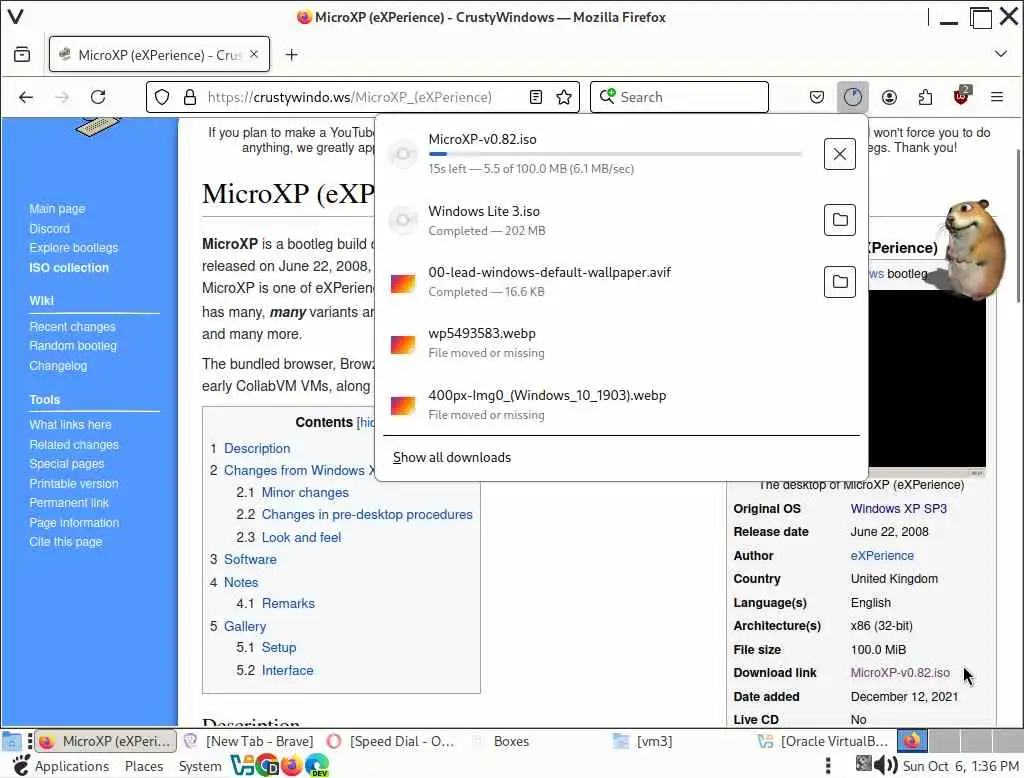
Task: Open Related changes link
Action: click(74, 444)
